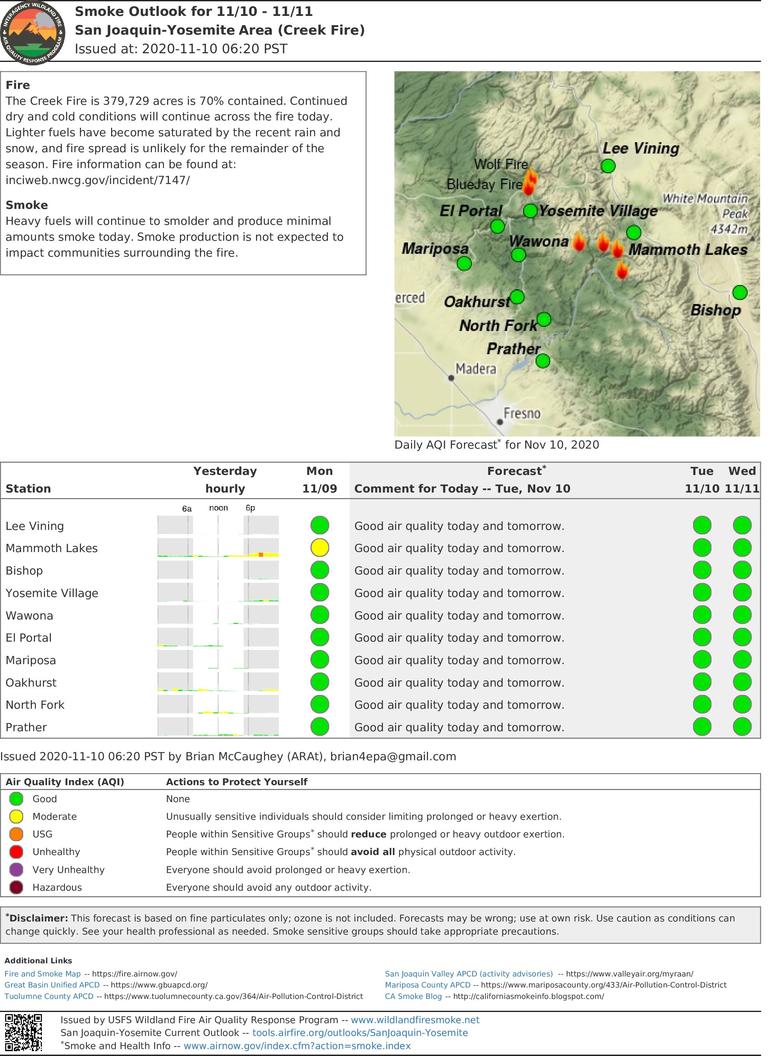Select the Wawona green map marker
The width and height of the screenshot is (775, 1056).
pyautogui.click(x=518, y=255)
